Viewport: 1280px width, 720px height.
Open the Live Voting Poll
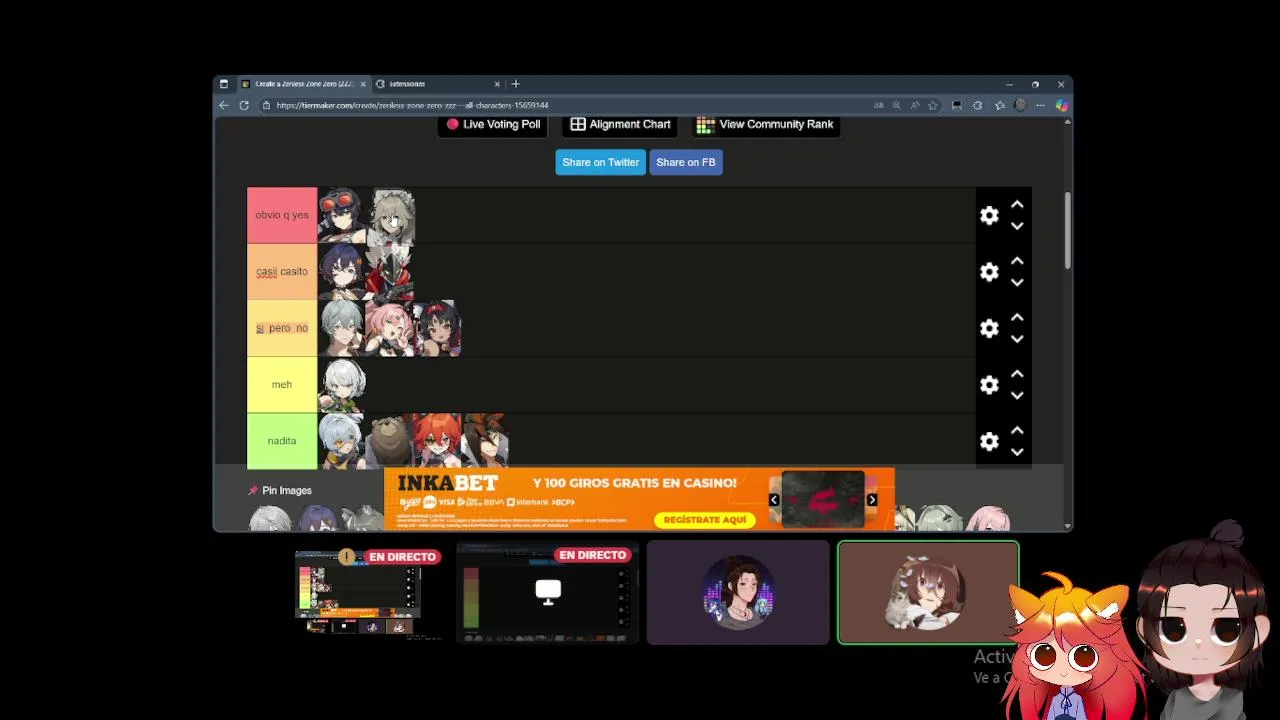pos(493,124)
